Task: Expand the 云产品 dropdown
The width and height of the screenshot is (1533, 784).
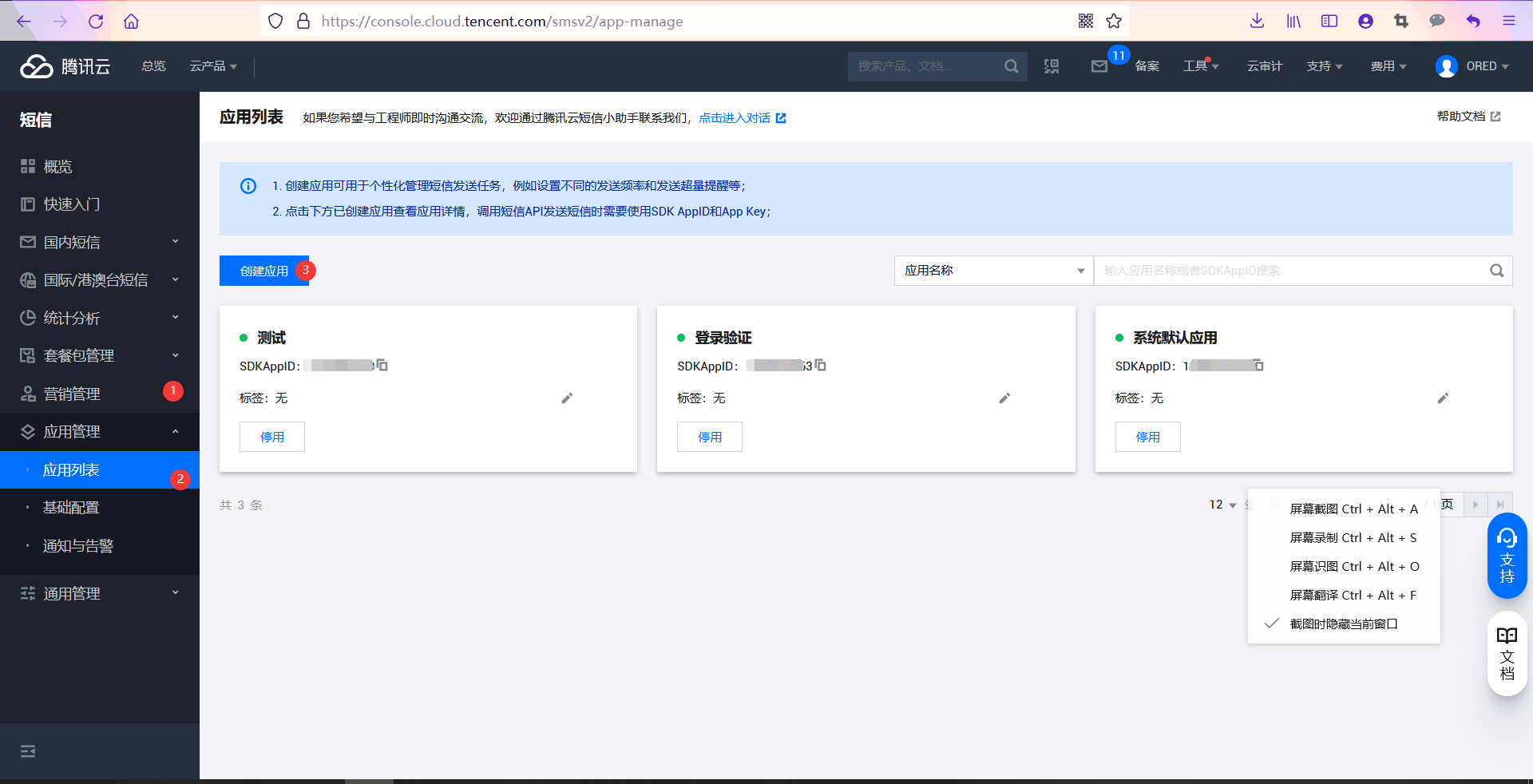Action: point(213,66)
